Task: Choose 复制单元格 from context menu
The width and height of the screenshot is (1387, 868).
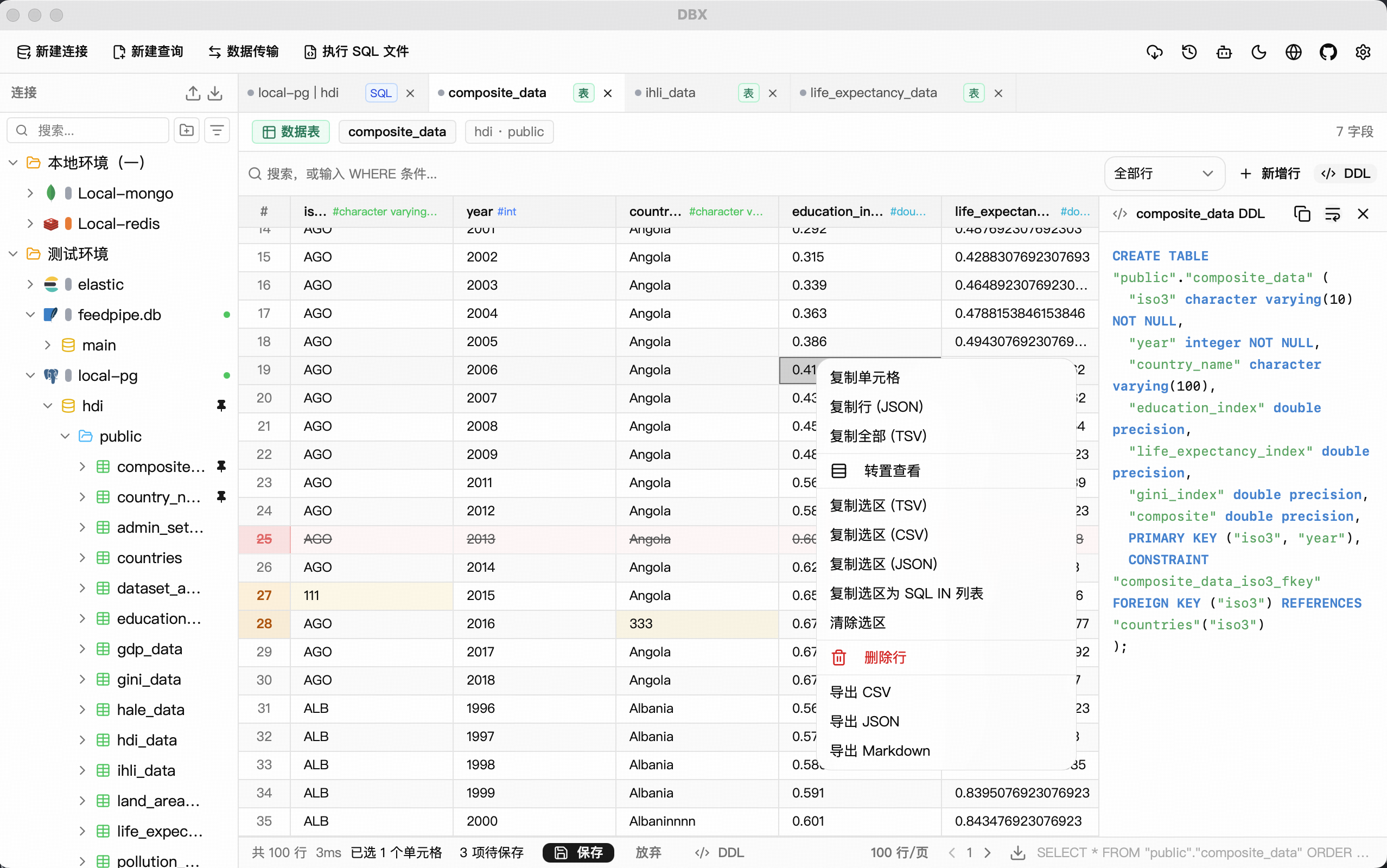Action: (945, 377)
